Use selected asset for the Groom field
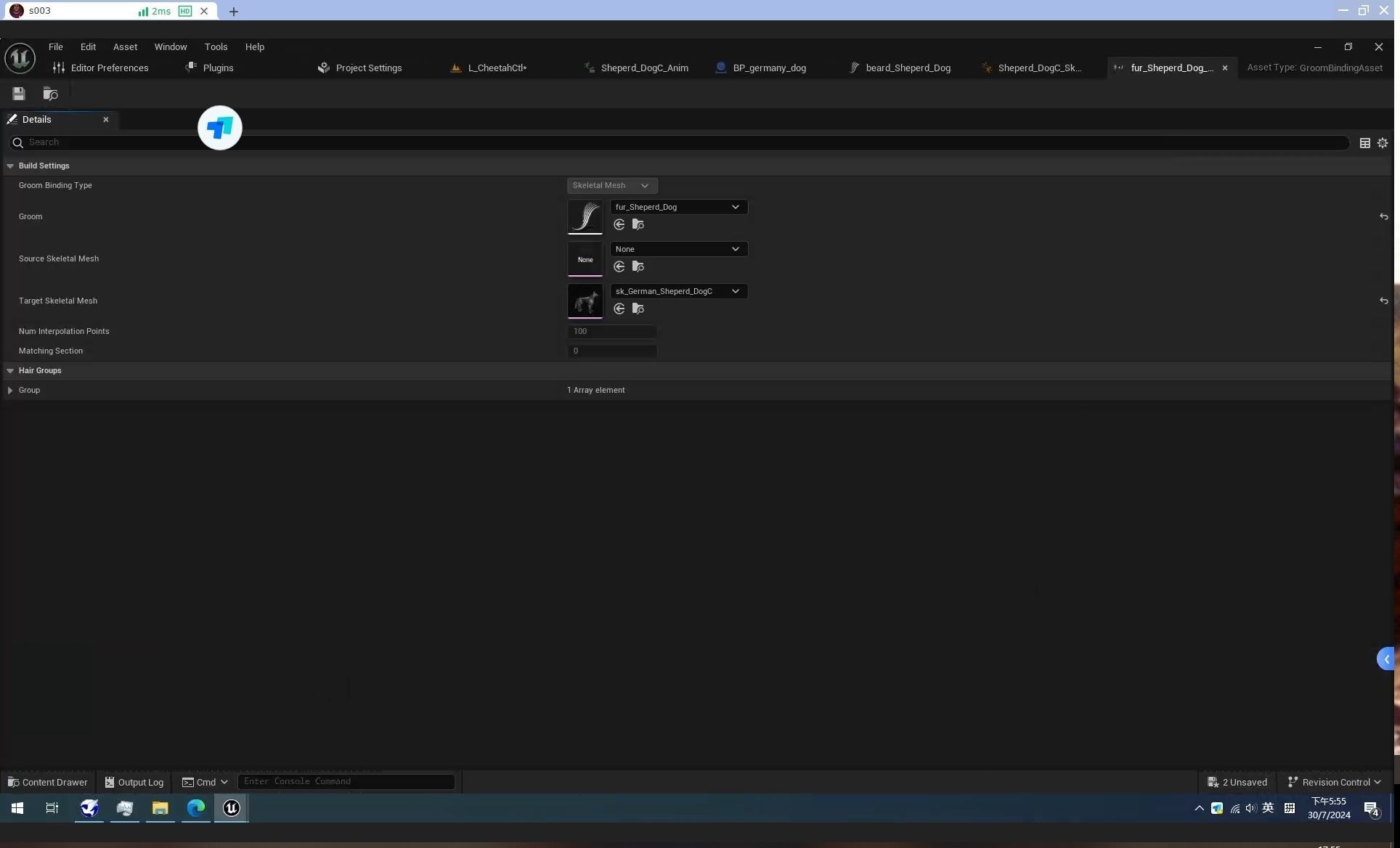 pos(619,225)
